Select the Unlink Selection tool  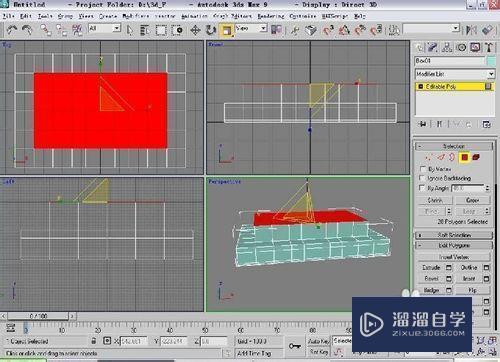(62, 30)
